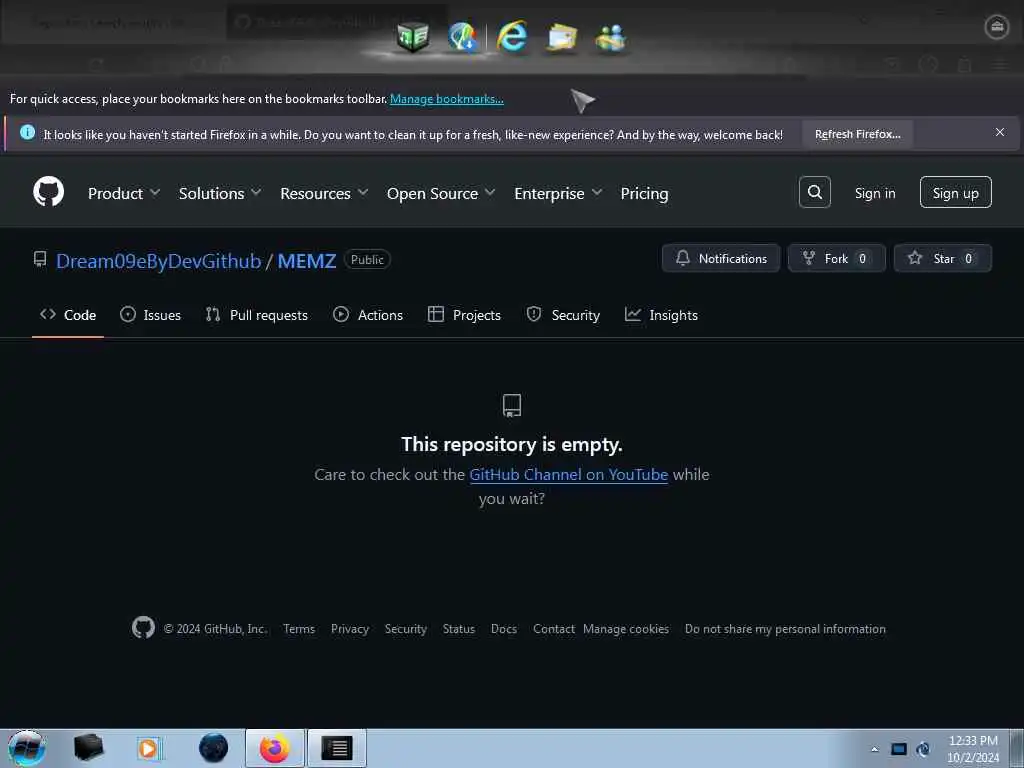The width and height of the screenshot is (1024, 768).
Task: Click the Sign in link
Action: pyautogui.click(x=875, y=193)
